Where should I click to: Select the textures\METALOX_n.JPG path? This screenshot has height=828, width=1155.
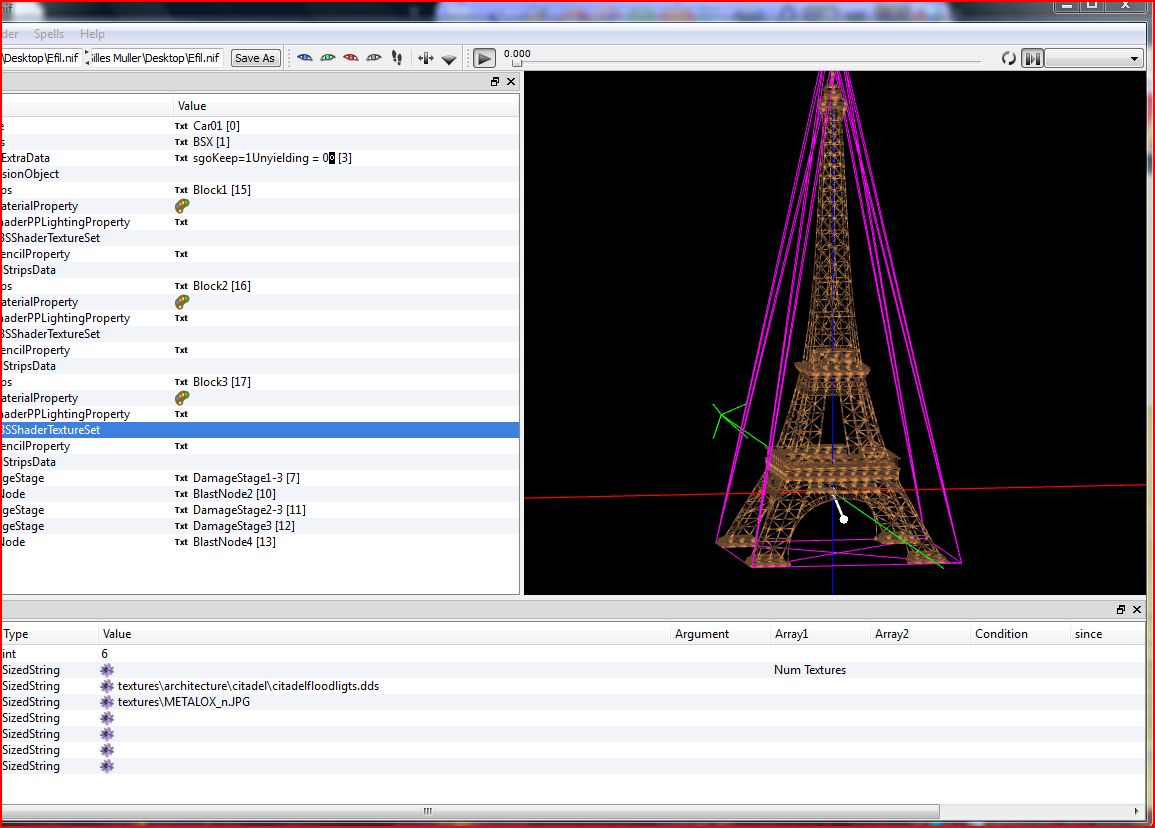click(183, 702)
